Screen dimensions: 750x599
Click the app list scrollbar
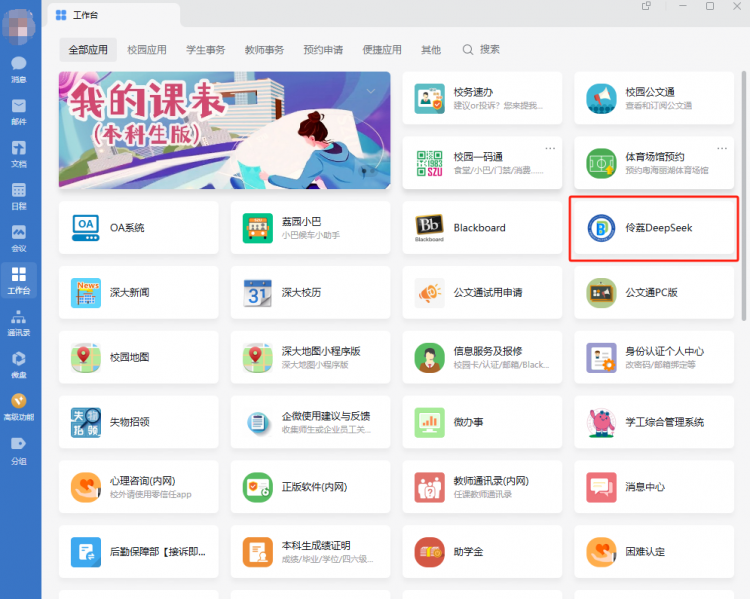(x=744, y=196)
